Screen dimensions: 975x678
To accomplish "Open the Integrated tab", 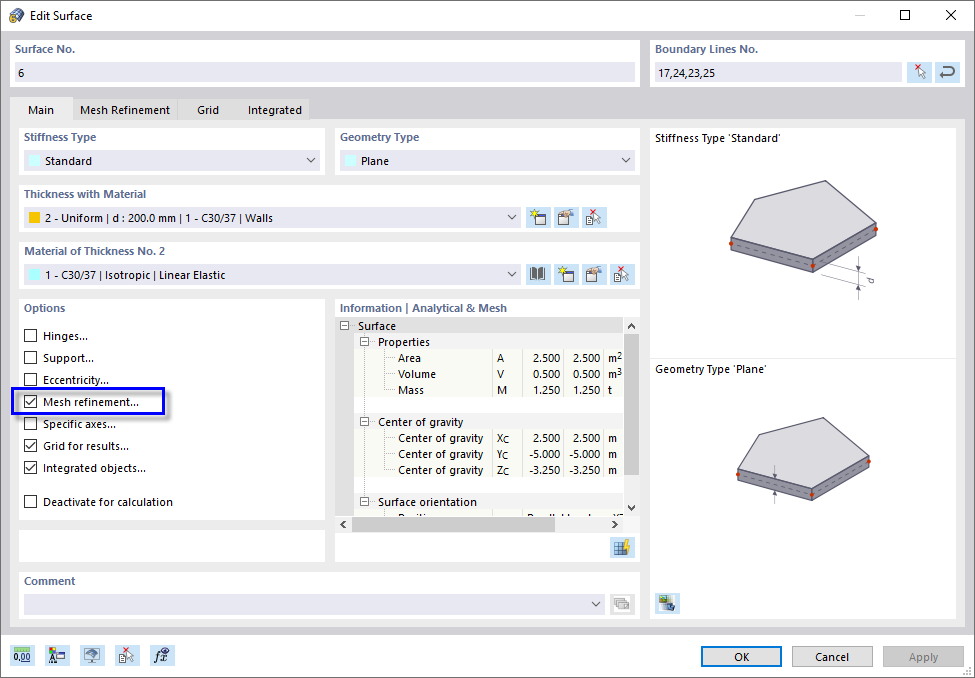I will point(274,110).
